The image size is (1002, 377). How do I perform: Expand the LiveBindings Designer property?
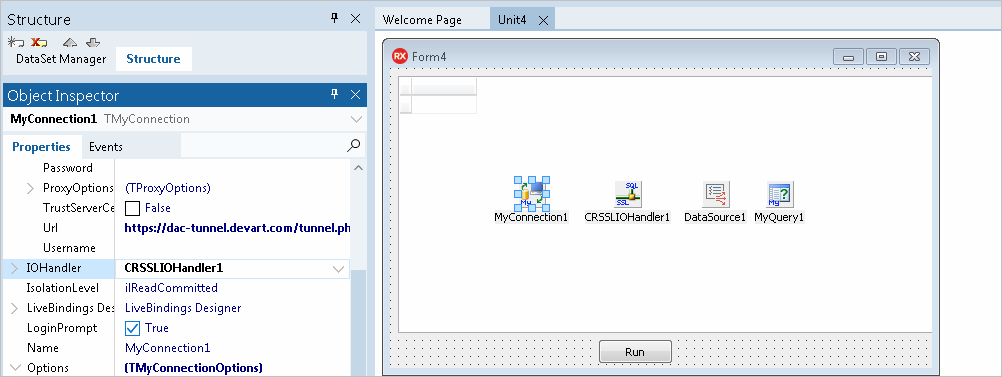[15, 308]
